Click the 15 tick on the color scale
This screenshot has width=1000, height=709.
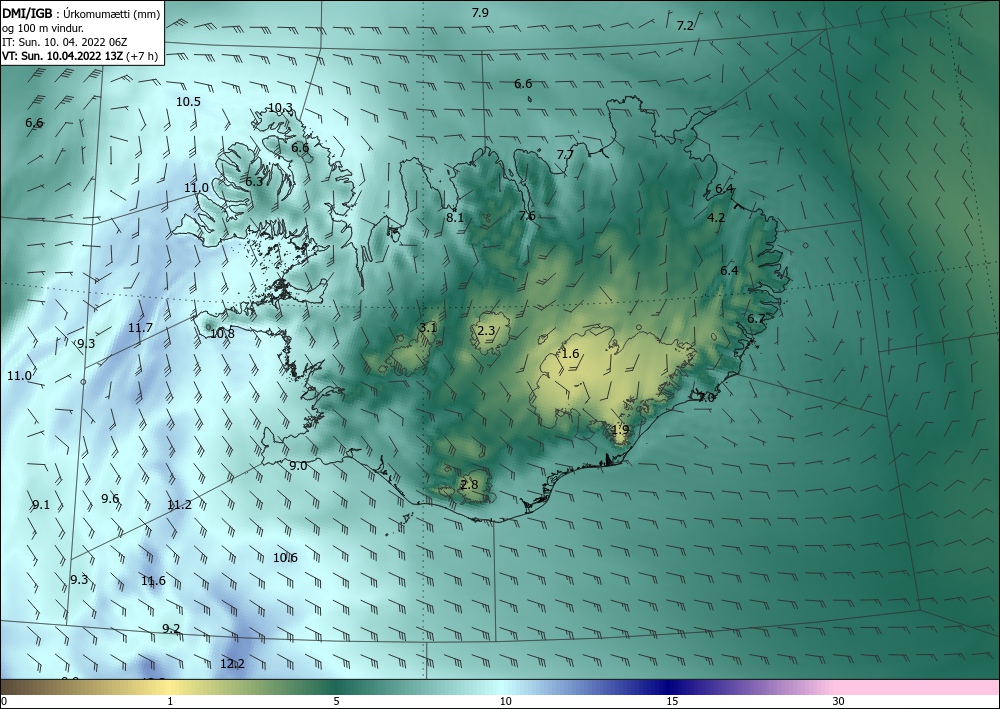[672, 701]
